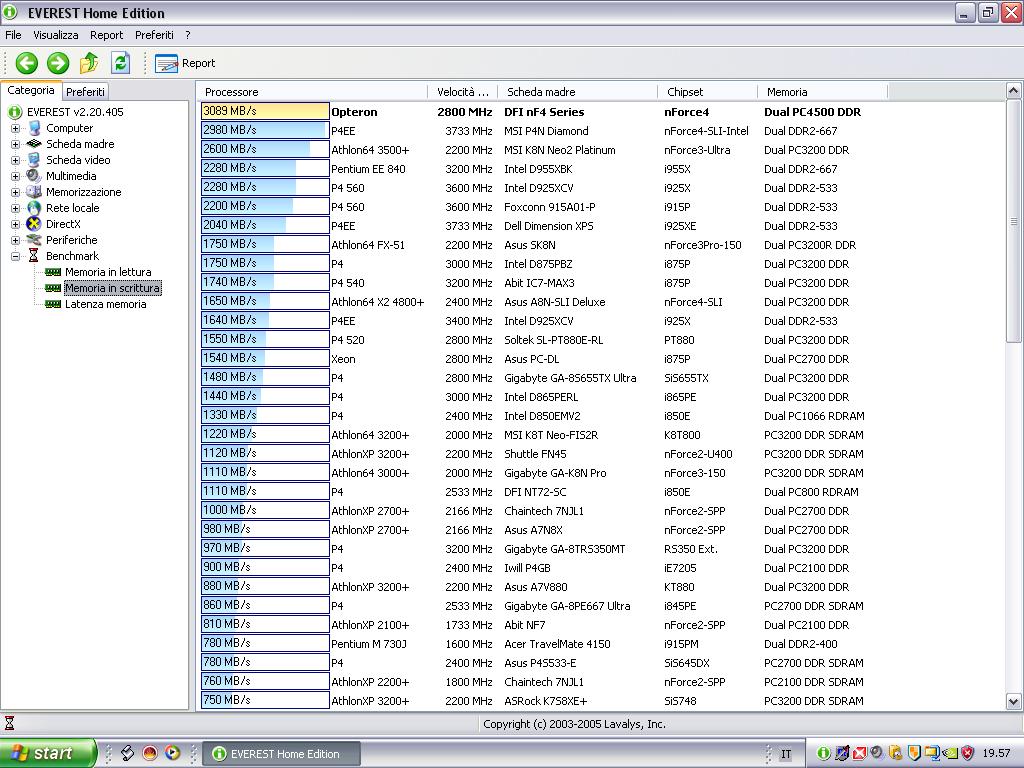Viewport: 1024px width, 768px height.
Task: Click the Rete locale globe icon
Action: [x=35, y=208]
